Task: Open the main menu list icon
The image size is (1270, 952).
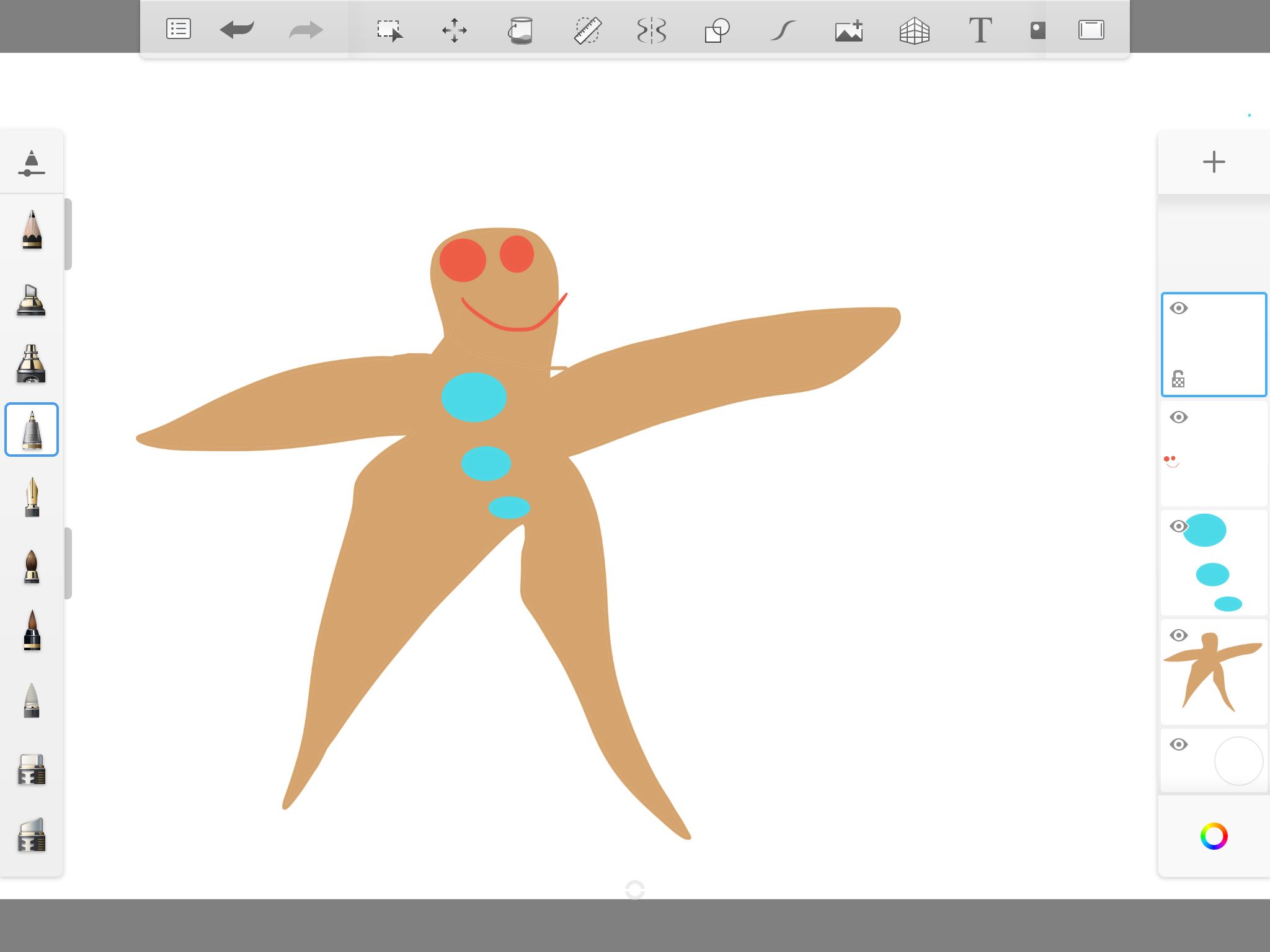Action: (x=178, y=29)
